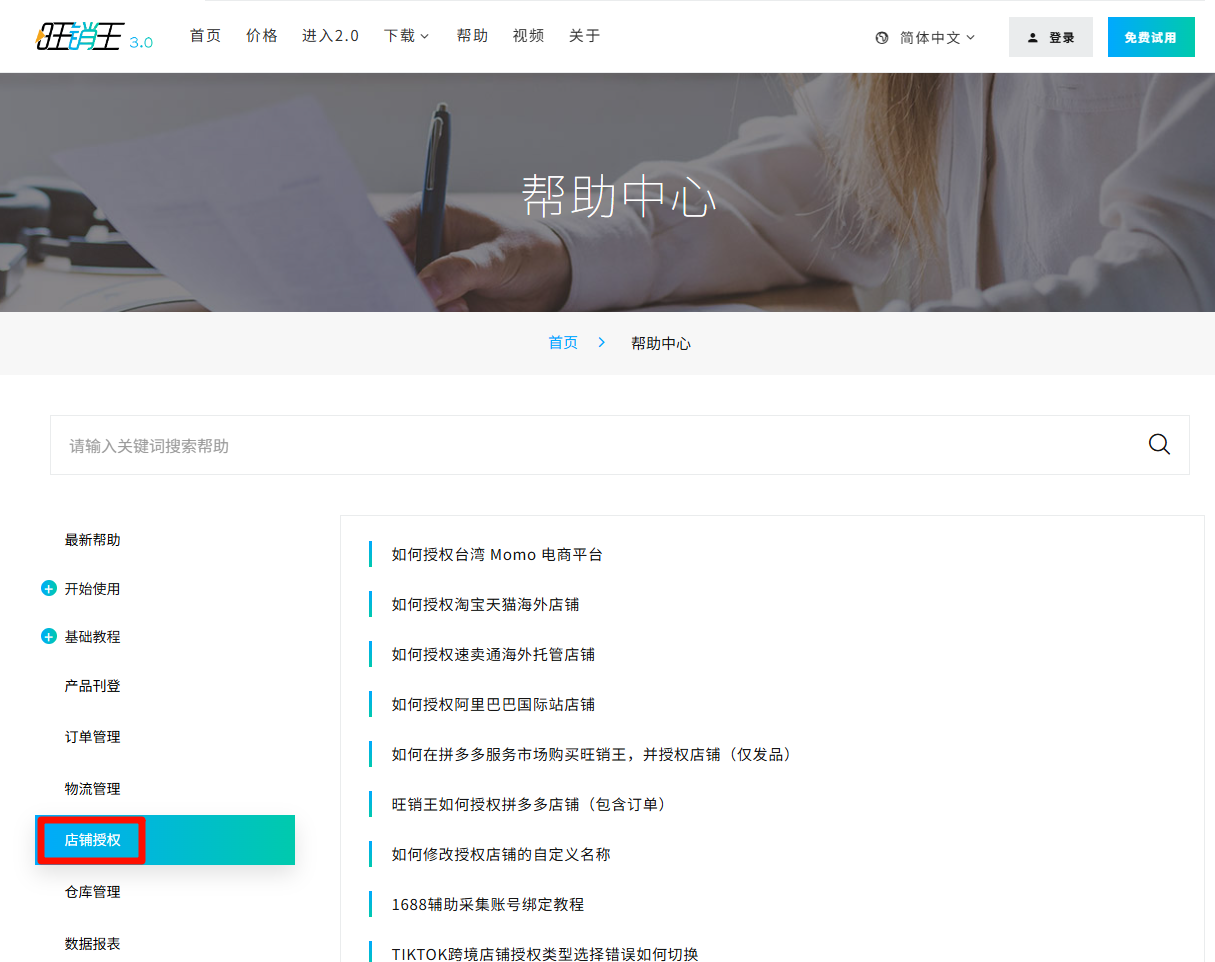Click the 开始使用 sidebar label
This screenshot has width=1215, height=962.
tap(93, 589)
